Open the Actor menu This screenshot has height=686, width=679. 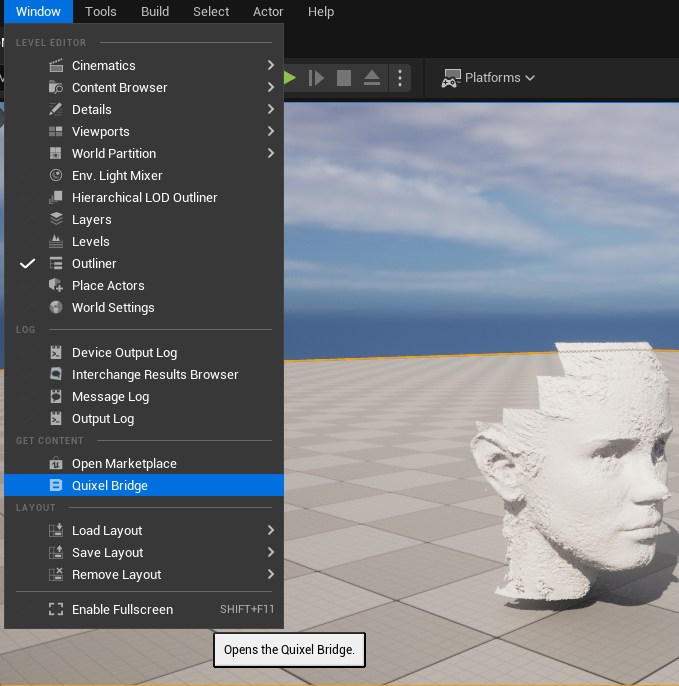coord(268,12)
